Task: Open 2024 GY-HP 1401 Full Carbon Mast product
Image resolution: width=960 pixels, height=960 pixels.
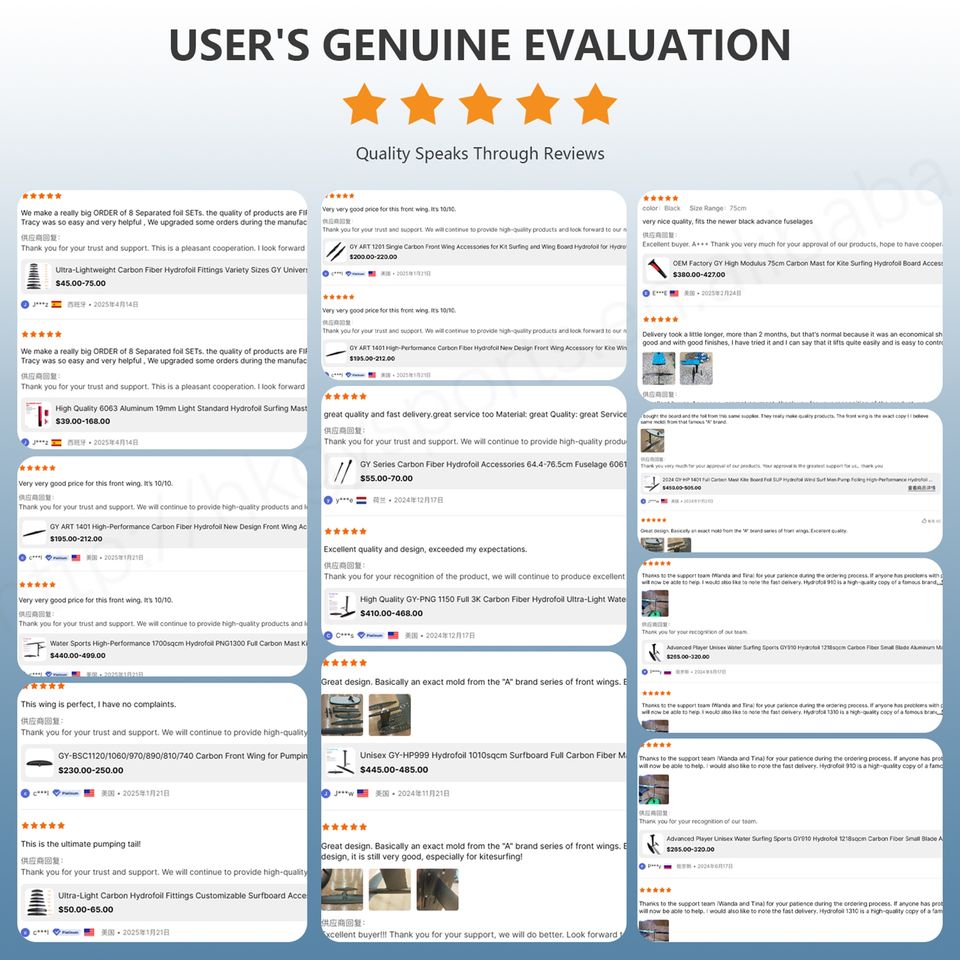Action: (797, 480)
